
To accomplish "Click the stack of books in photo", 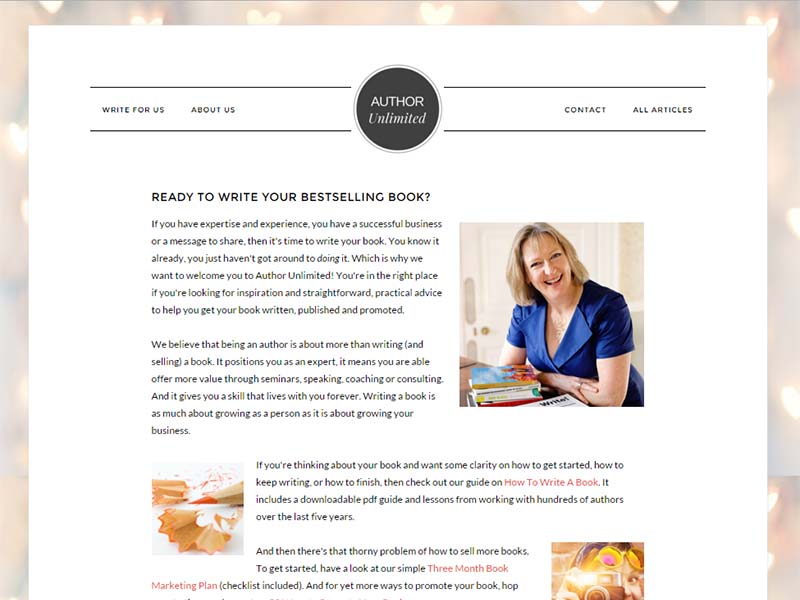I will pos(505,385).
